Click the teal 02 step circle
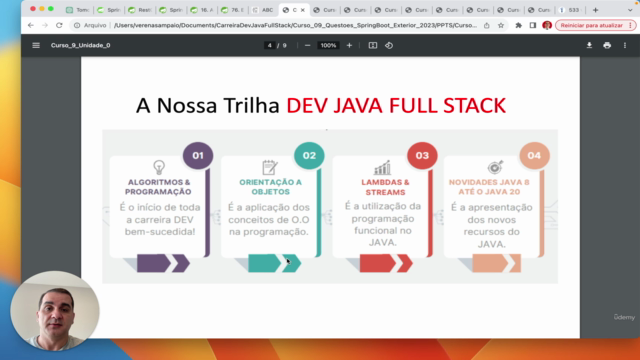This screenshot has width=640, height=360. (309, 156)
